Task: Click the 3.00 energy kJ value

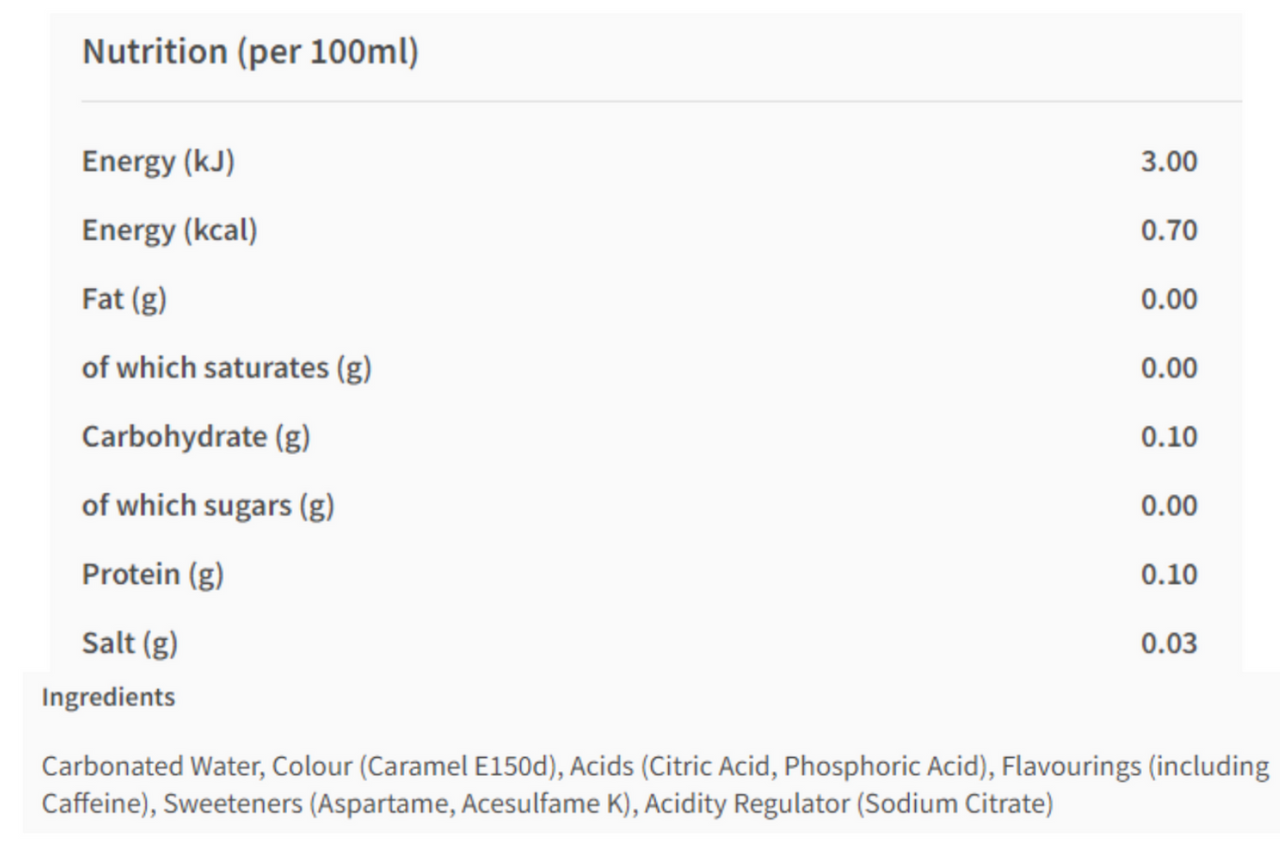Action: [x=1169, y=162]
